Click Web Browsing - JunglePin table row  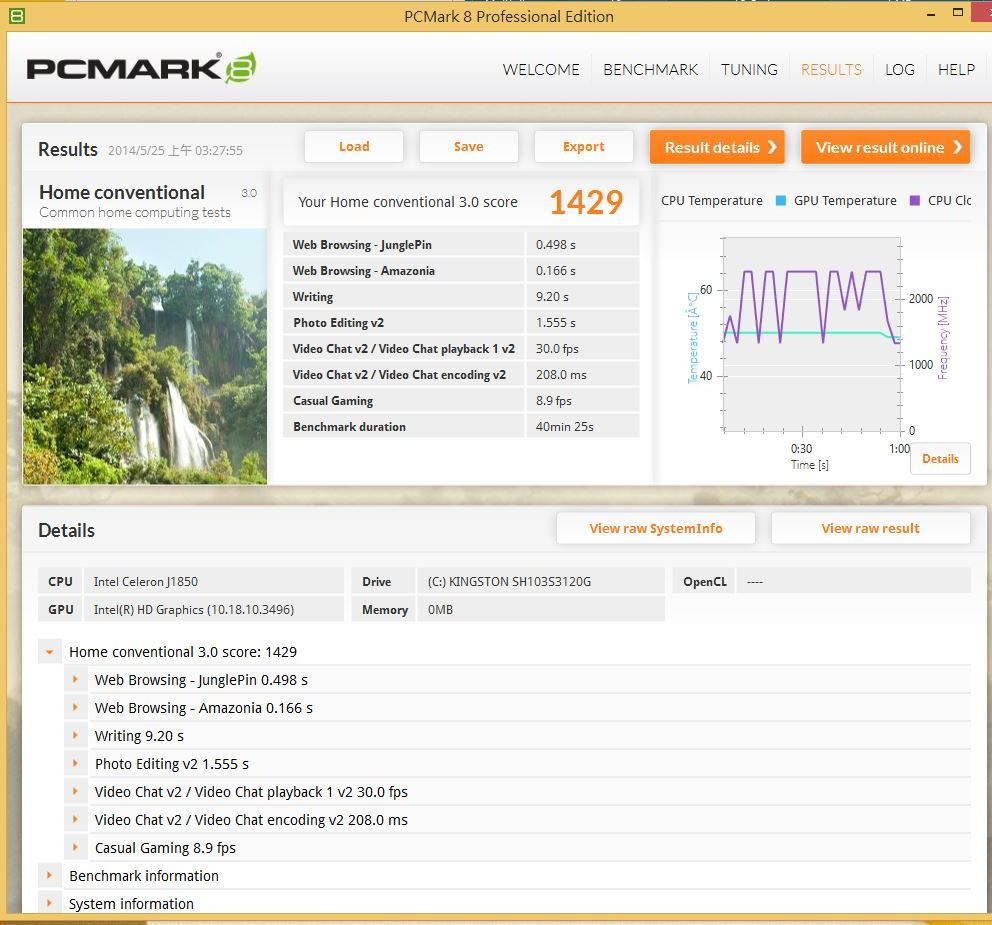(x=461, y=244)
